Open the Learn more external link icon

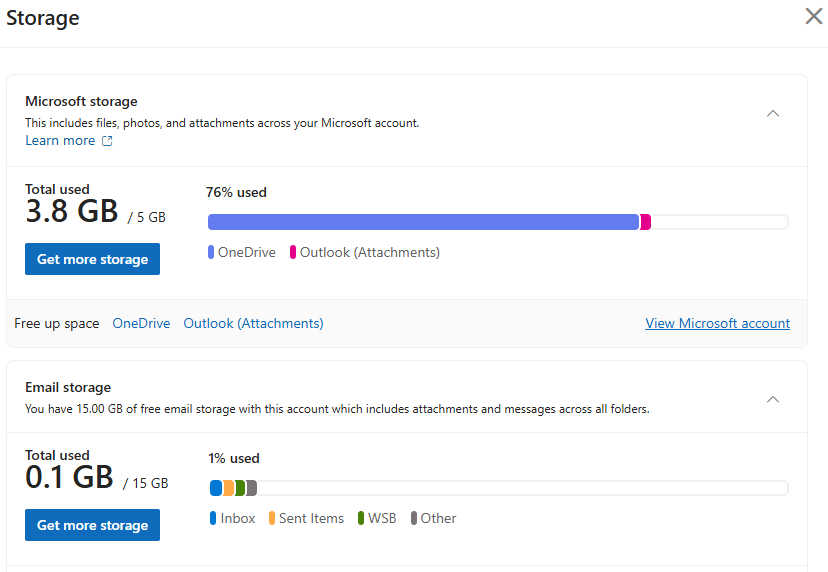(x=107, y=141)
